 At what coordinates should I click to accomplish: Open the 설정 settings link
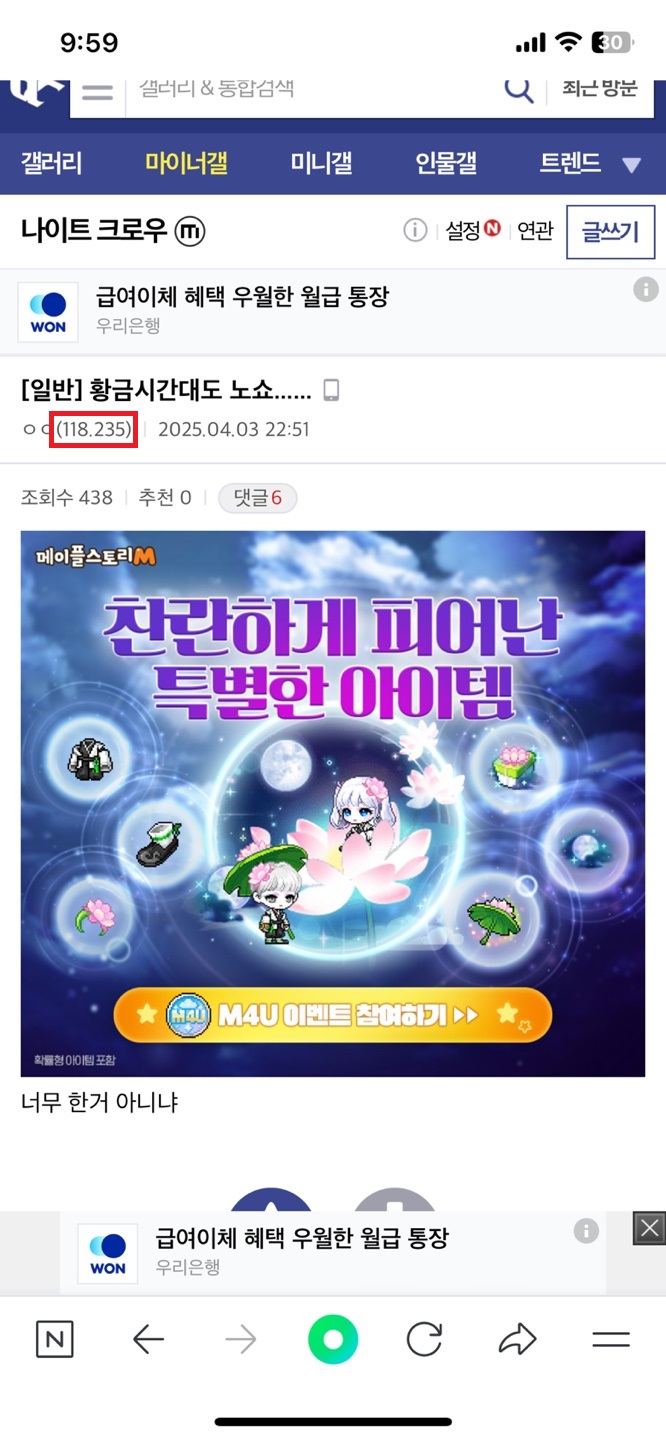(472, 231)
